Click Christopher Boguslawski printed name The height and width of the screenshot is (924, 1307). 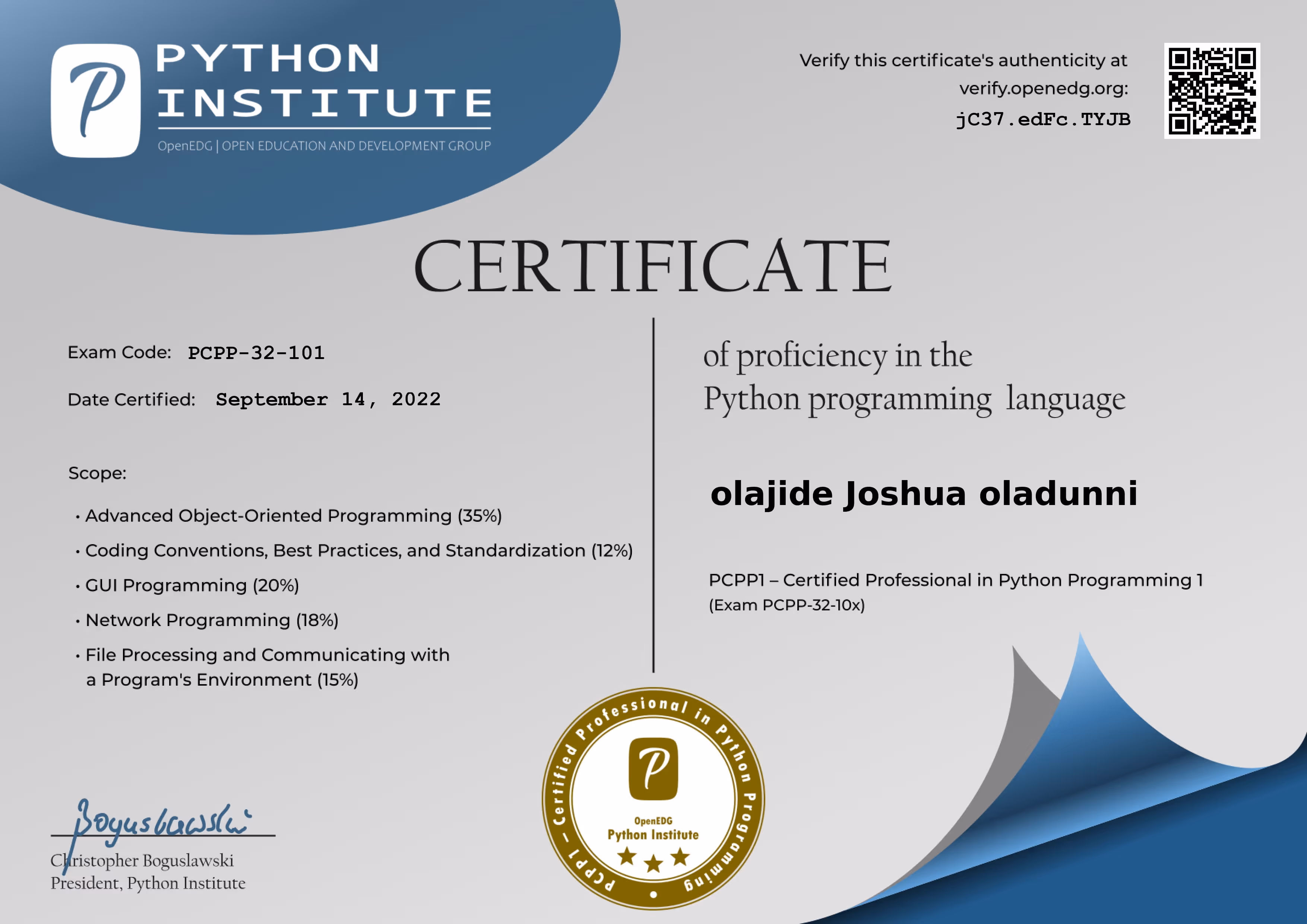point(142,861)
